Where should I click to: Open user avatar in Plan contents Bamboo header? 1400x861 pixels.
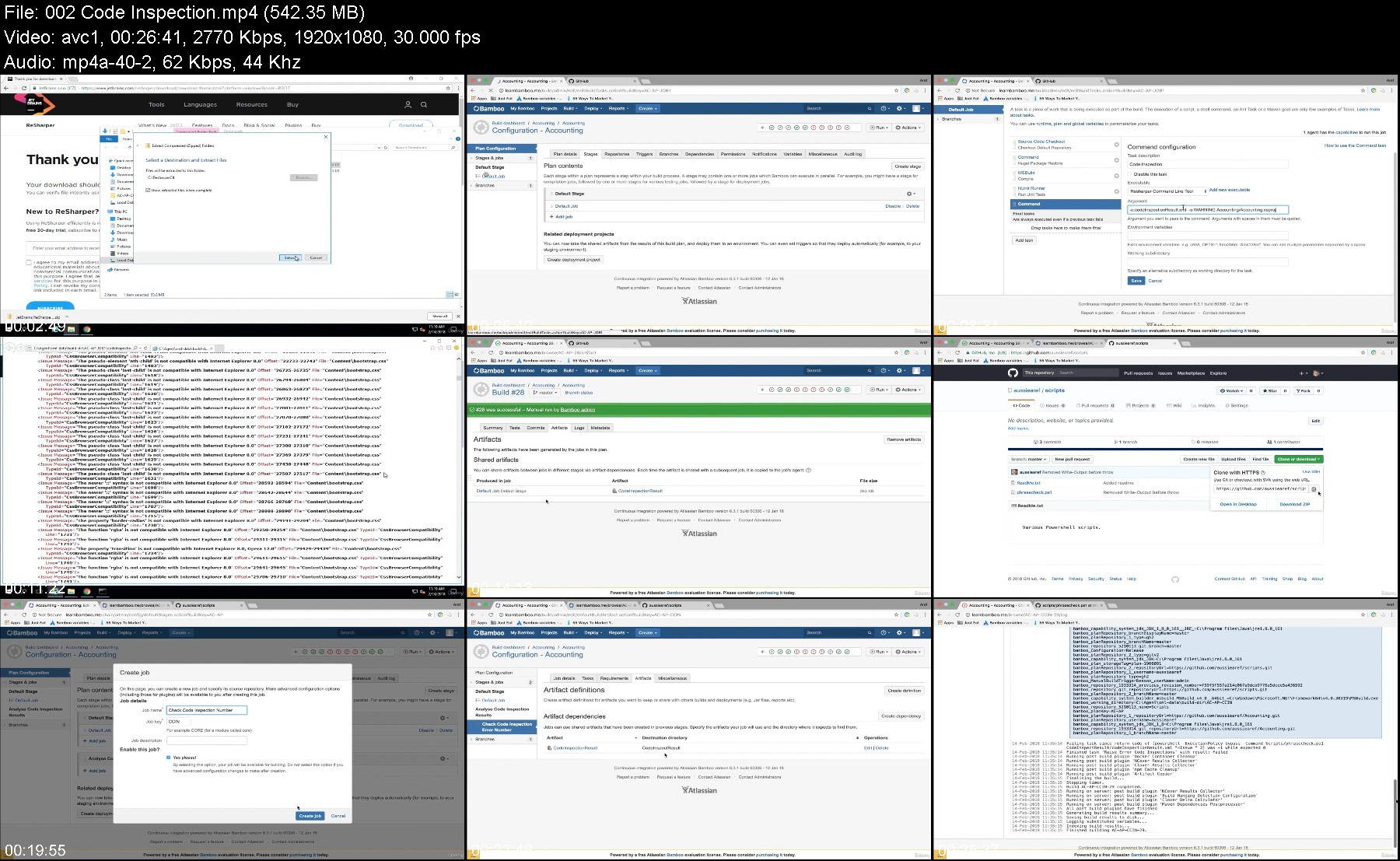tap(916, 108)
